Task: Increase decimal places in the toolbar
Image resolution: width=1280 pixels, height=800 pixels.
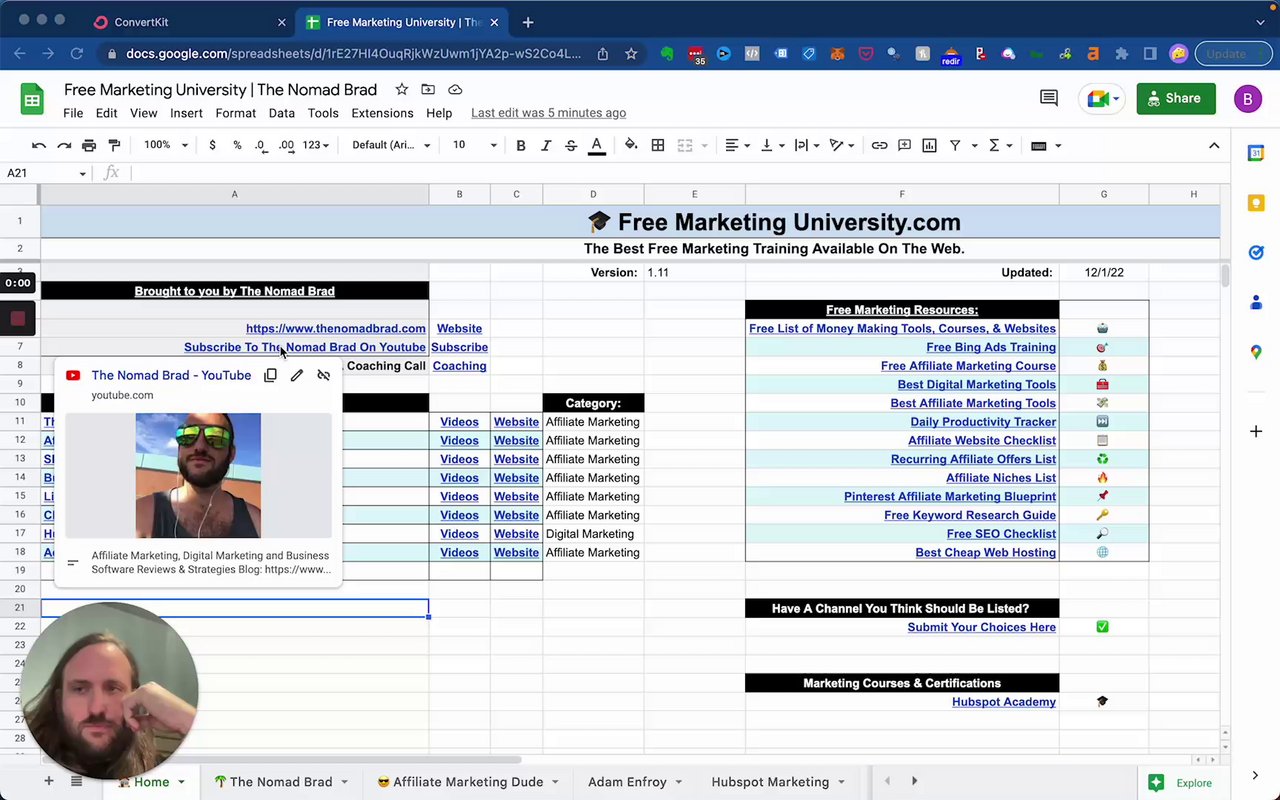Action: tap(287, 145)
